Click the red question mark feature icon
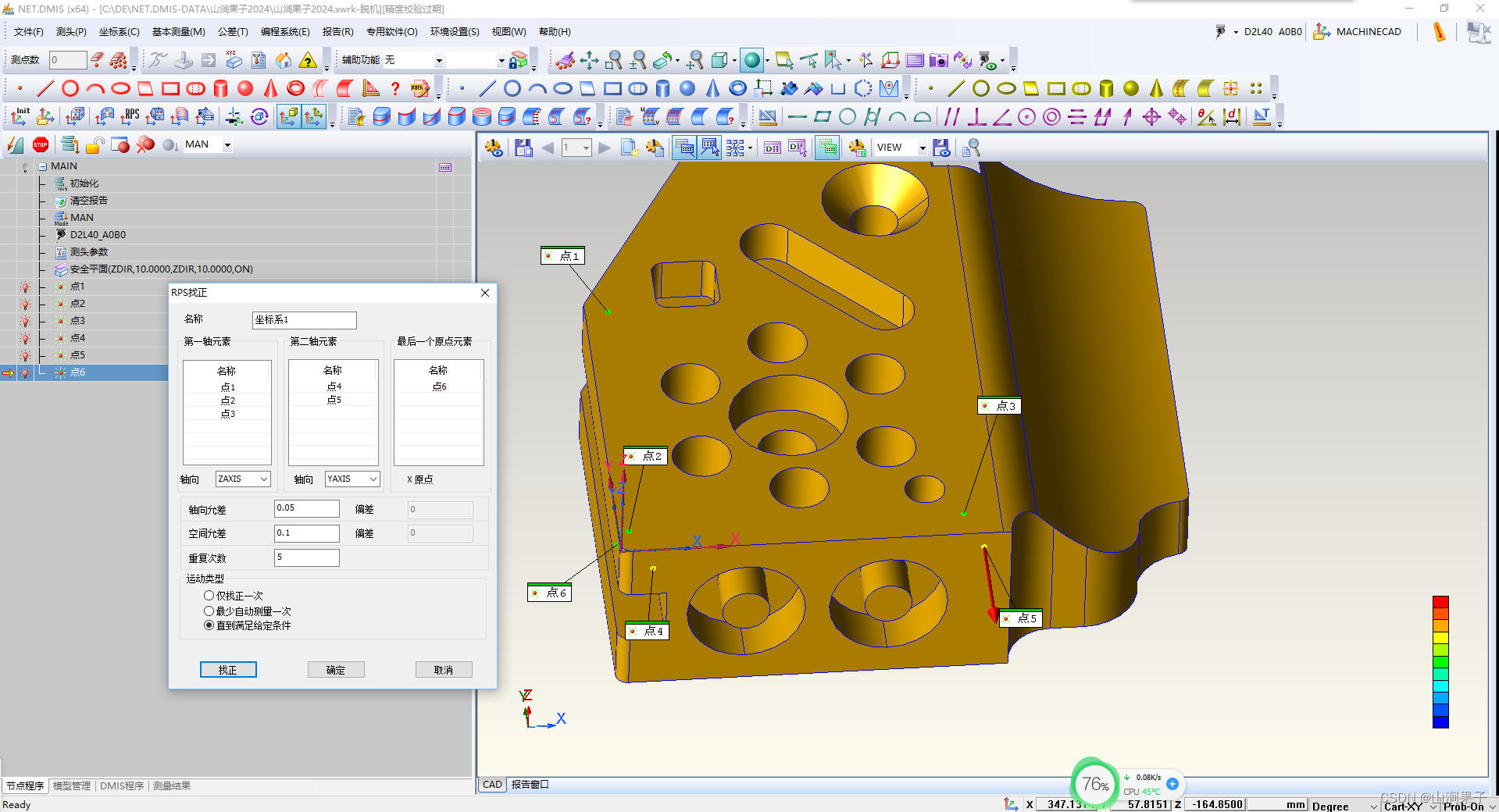1499x812 pixels. [x=395, y=88]
